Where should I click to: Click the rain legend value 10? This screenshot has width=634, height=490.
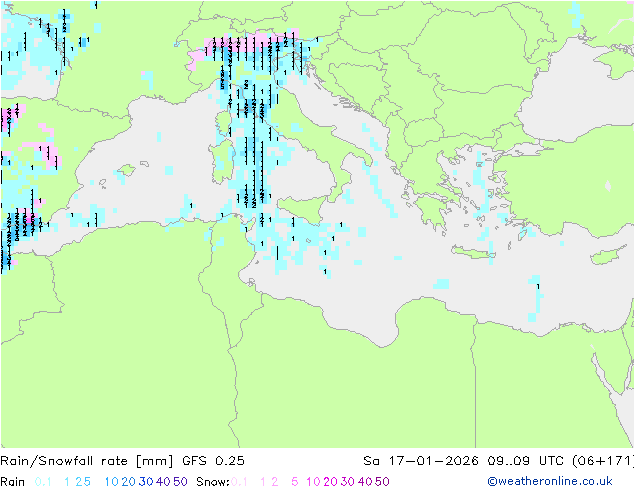coord(112,482)
